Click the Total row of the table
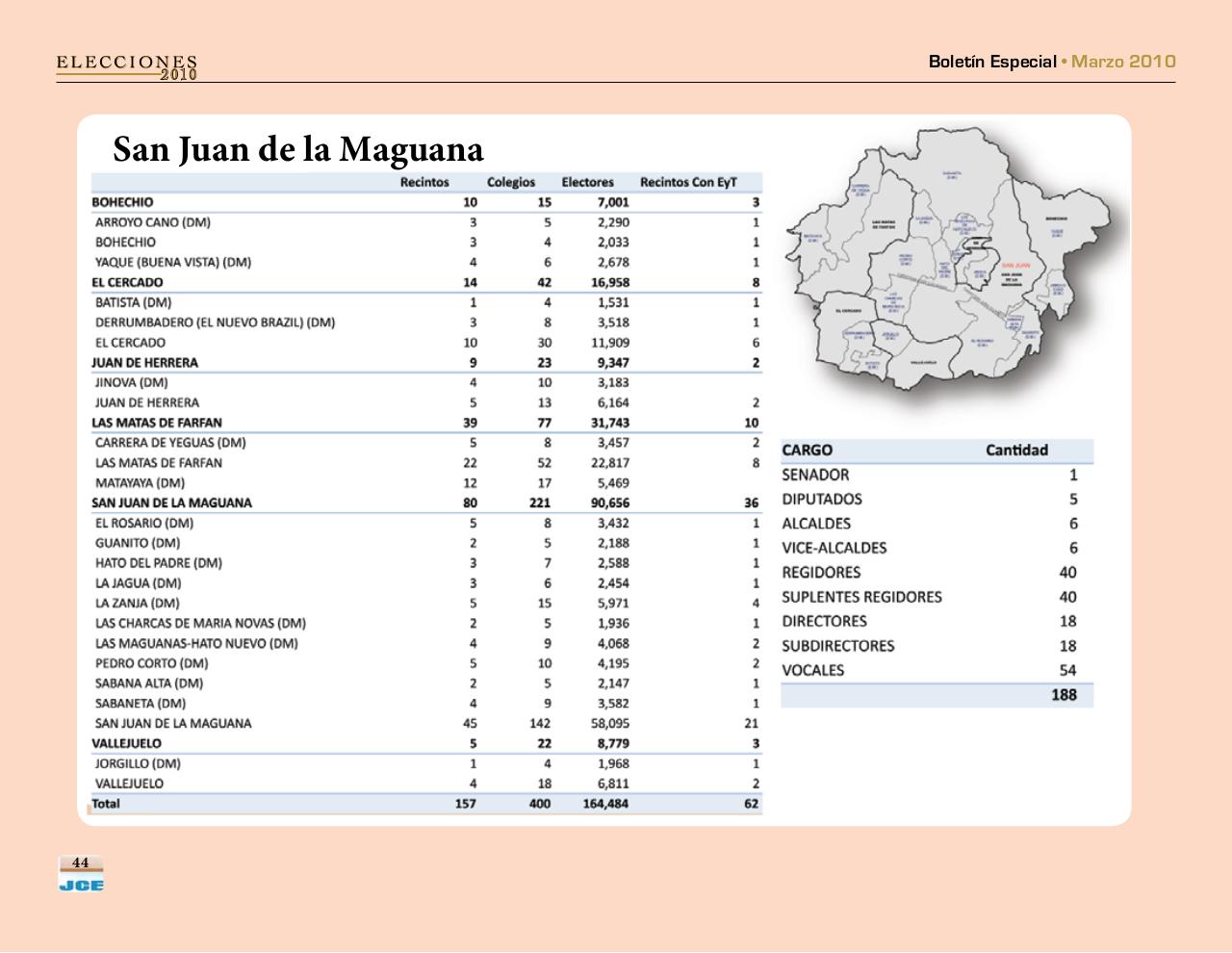This screenshot has width=1232, height=953. tap(106, 802)
